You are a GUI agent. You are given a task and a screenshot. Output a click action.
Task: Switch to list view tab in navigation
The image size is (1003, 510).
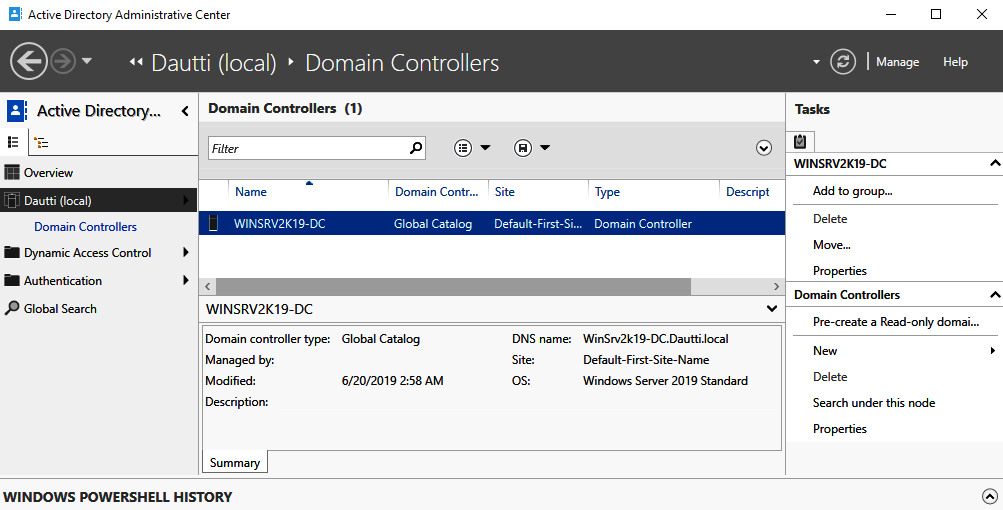point(13,142)
